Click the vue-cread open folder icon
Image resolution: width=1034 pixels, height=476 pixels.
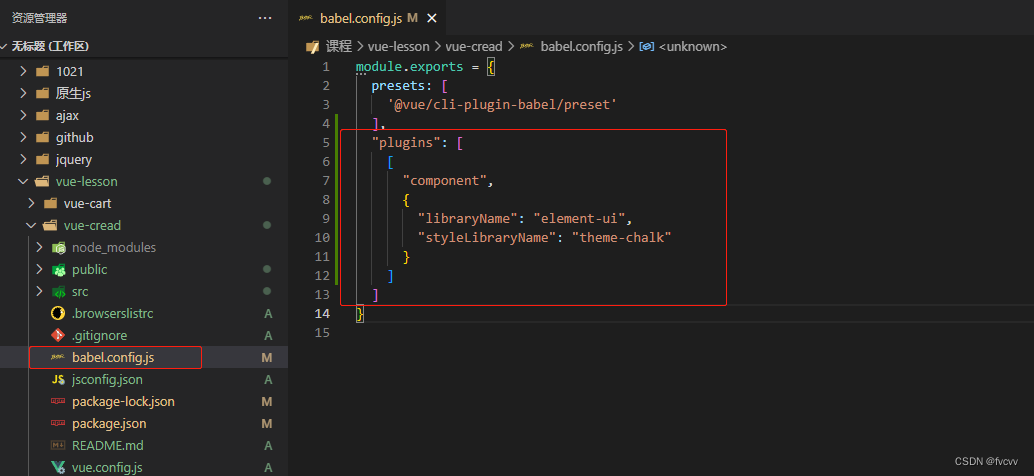pyautogui.click(x=51, y=225)
